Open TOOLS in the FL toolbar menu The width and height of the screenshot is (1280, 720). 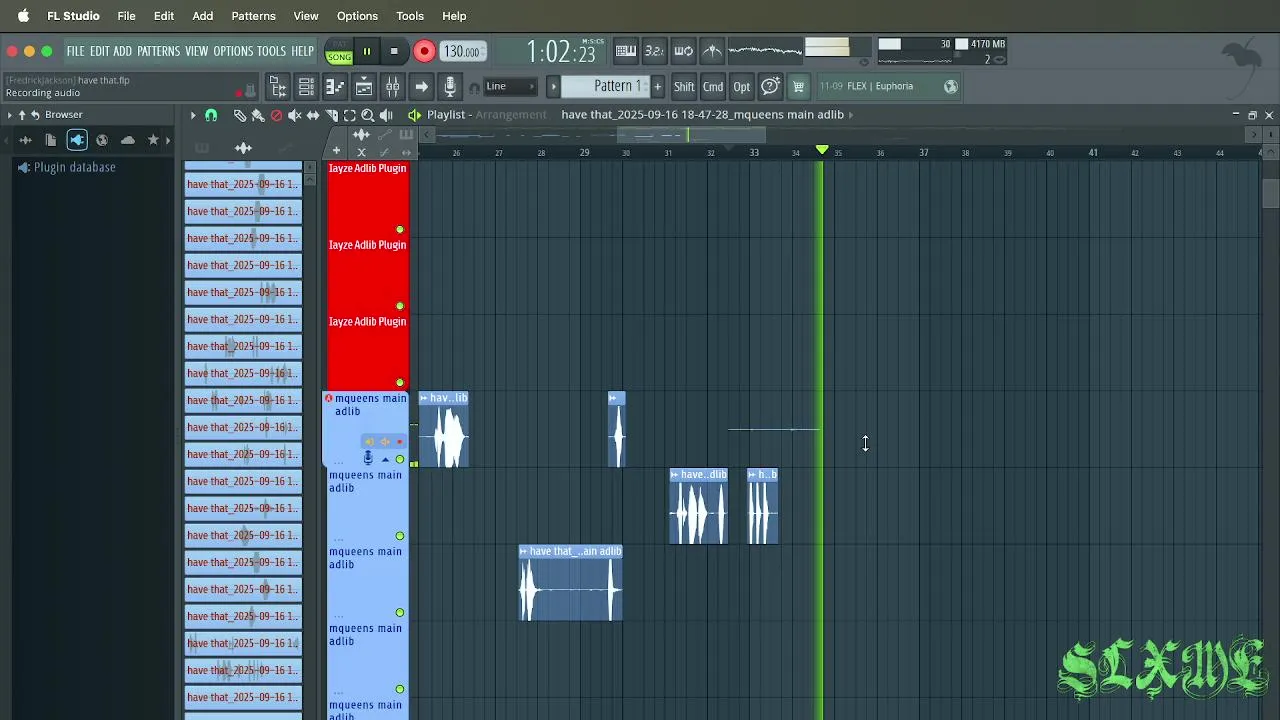271,52
